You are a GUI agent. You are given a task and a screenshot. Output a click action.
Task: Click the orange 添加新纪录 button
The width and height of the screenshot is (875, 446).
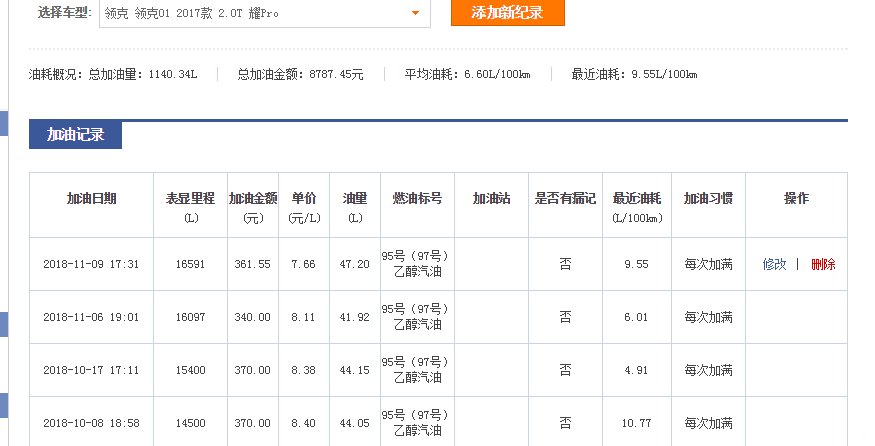tap(507, 13)
